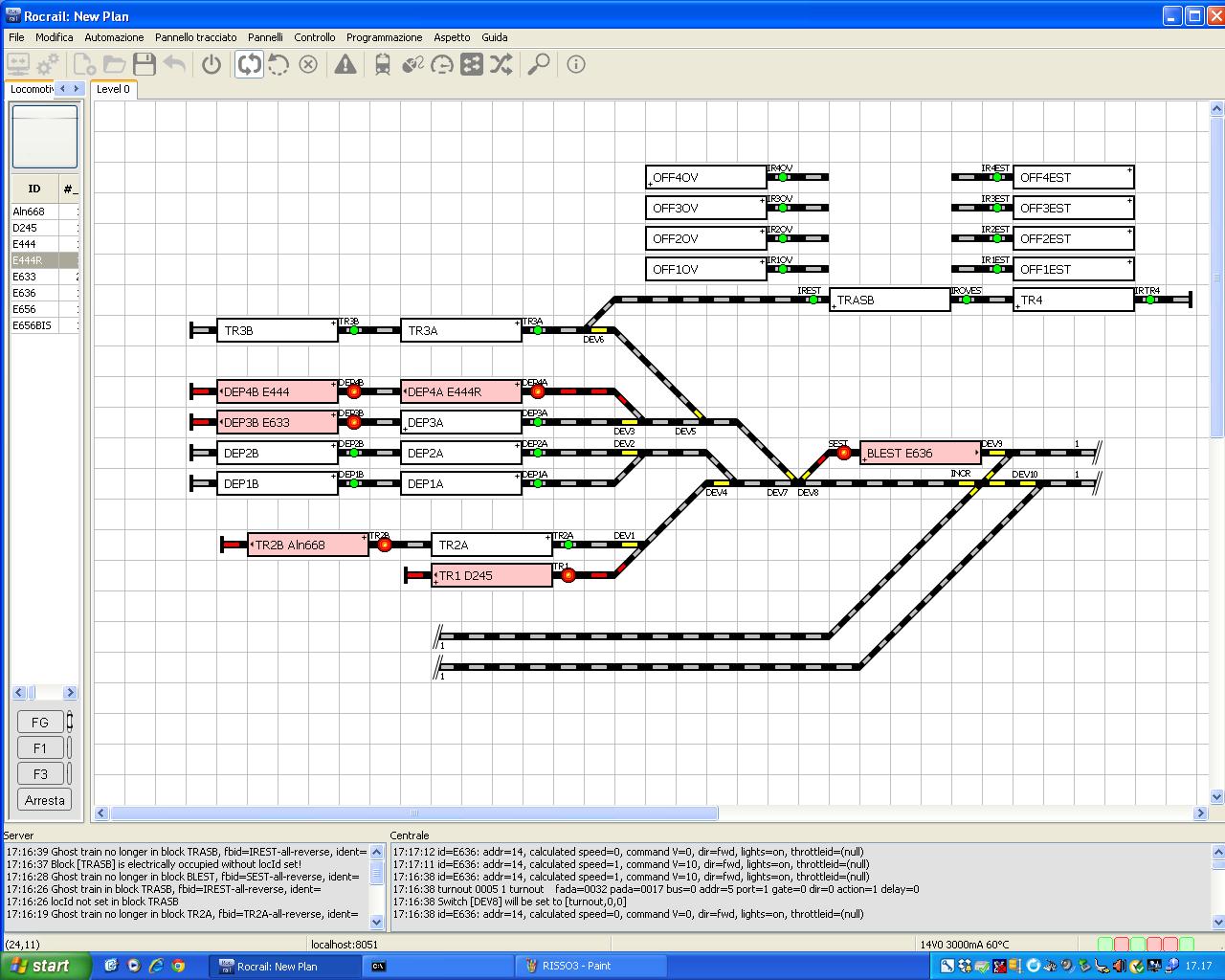Select locomotive E444R in the list
1225x980 pixels.
click(x=45, y=260)
